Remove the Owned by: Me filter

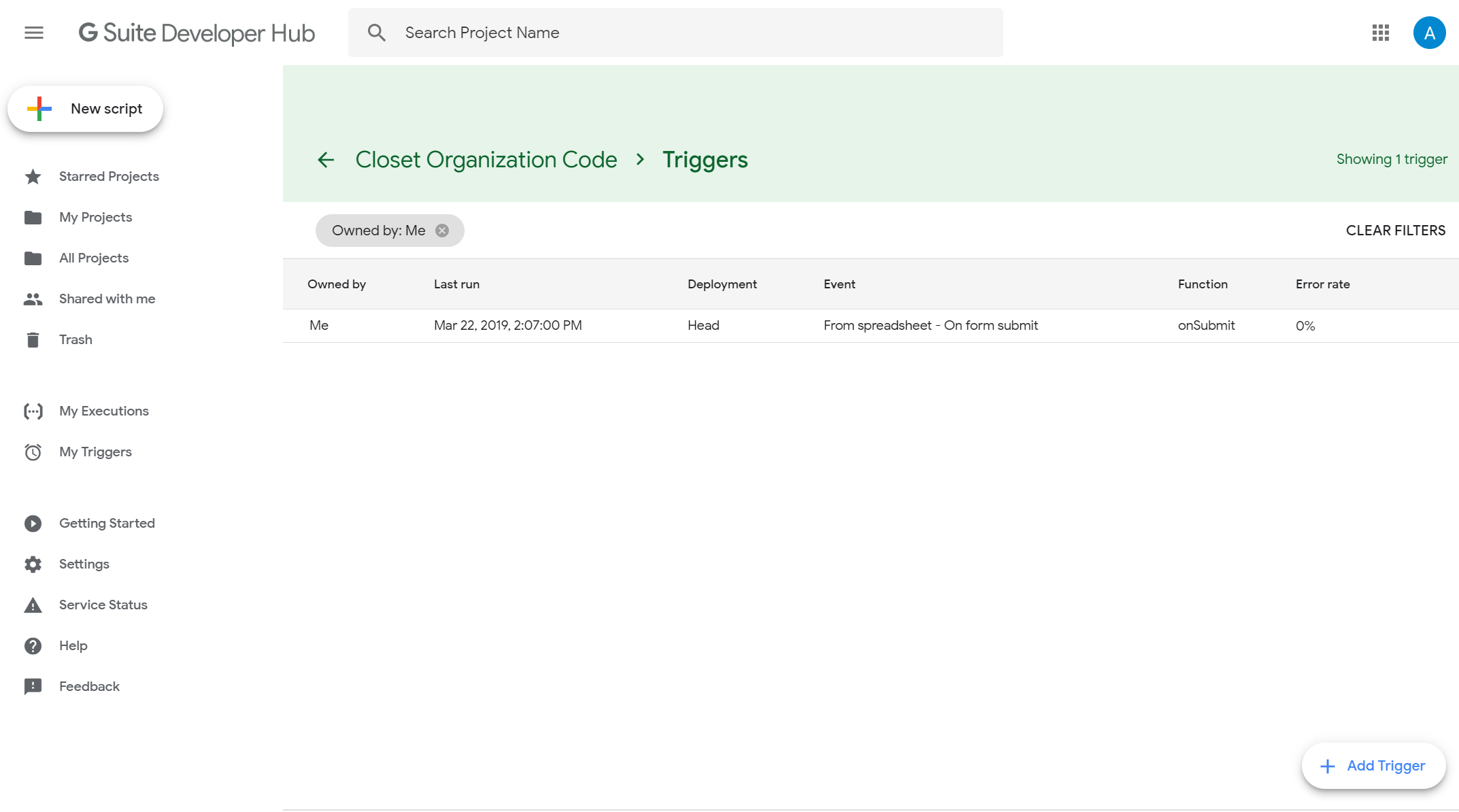coord(442,231)
